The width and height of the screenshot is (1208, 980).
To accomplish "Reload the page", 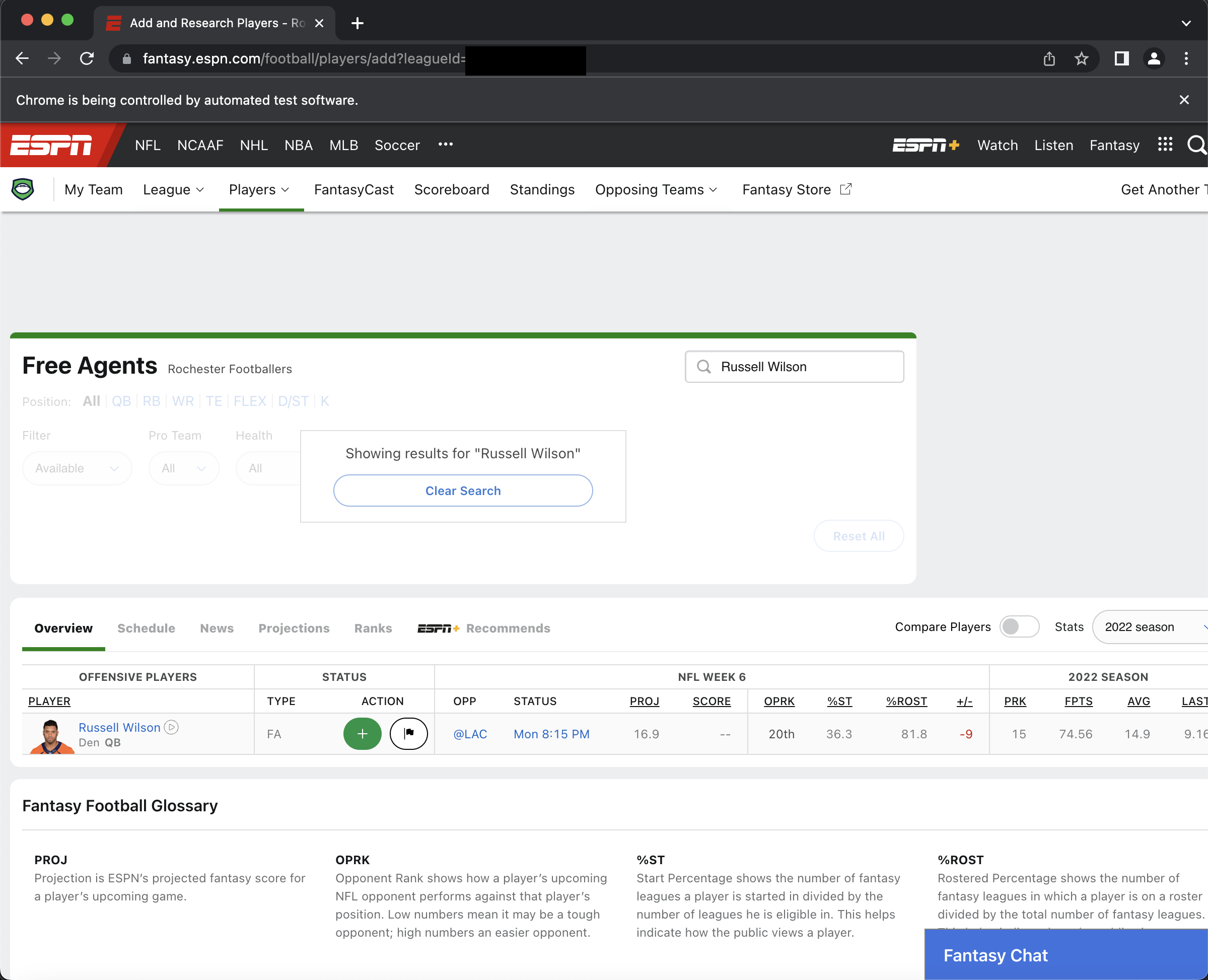I will (87, 58).
